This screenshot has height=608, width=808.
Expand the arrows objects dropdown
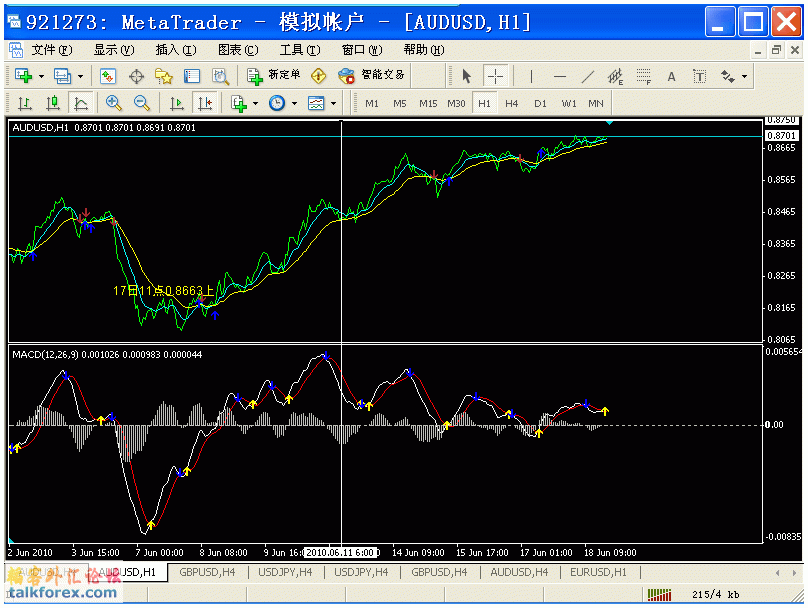click(x=744, y=76)
